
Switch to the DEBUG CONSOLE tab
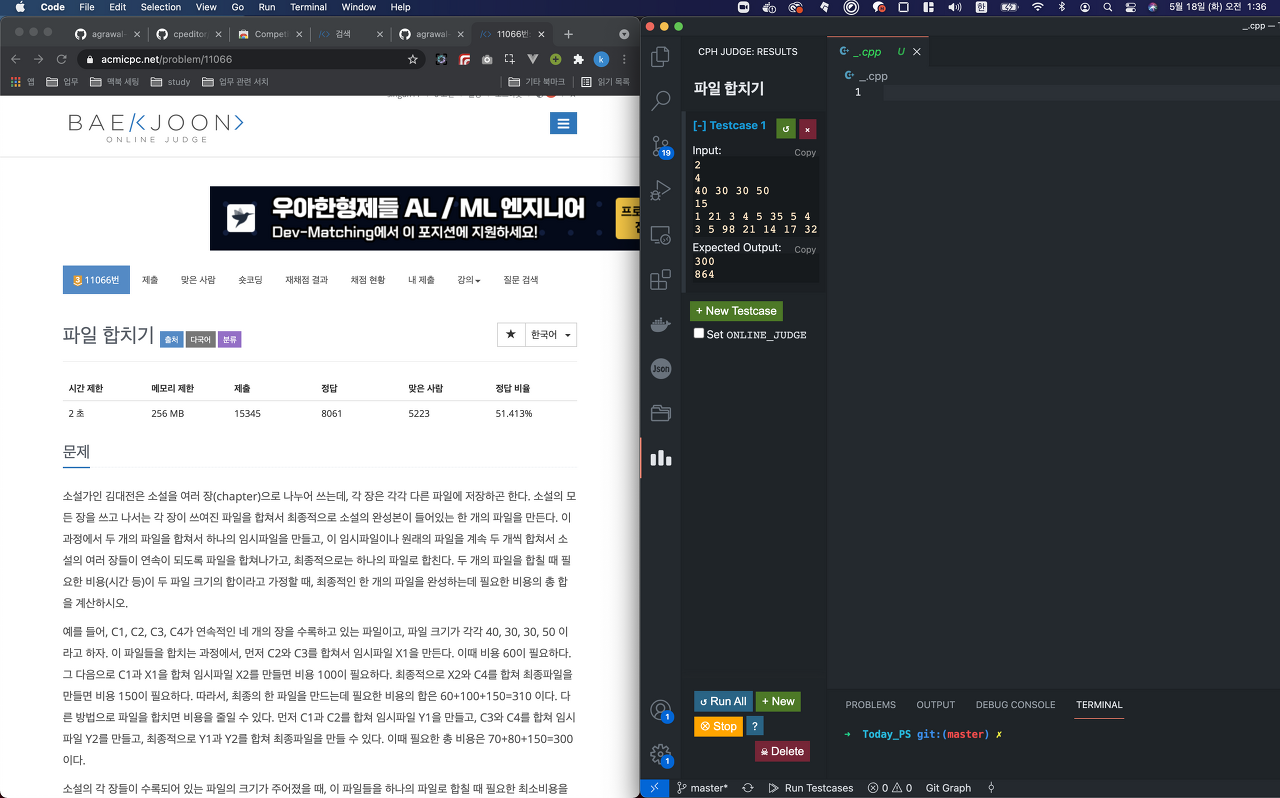pos(1015,705)
